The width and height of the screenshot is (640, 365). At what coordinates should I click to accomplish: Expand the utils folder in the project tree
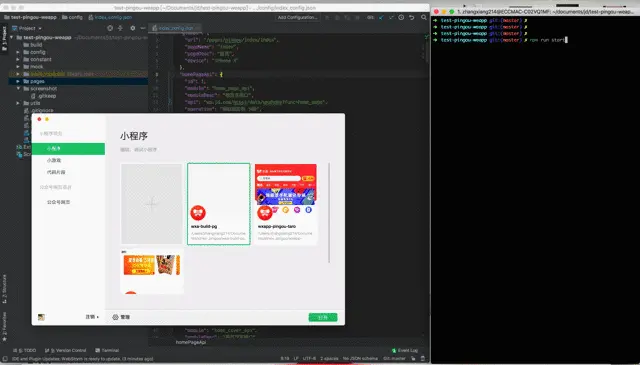18,103
